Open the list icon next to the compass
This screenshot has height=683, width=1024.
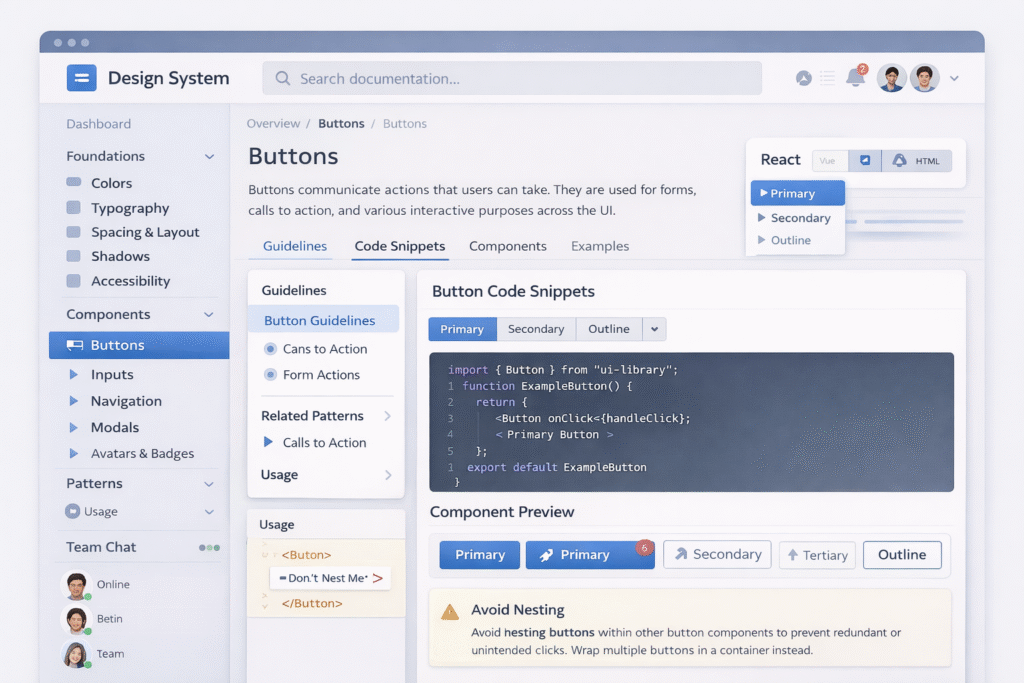coord(828,78)
